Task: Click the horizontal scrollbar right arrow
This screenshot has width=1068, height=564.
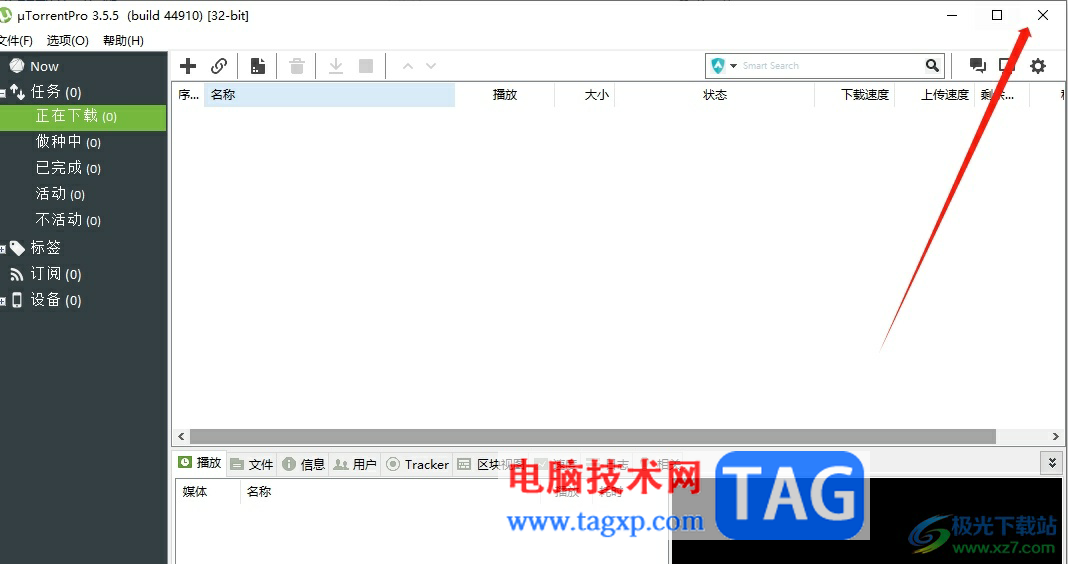Action: tap(1056, 436)
